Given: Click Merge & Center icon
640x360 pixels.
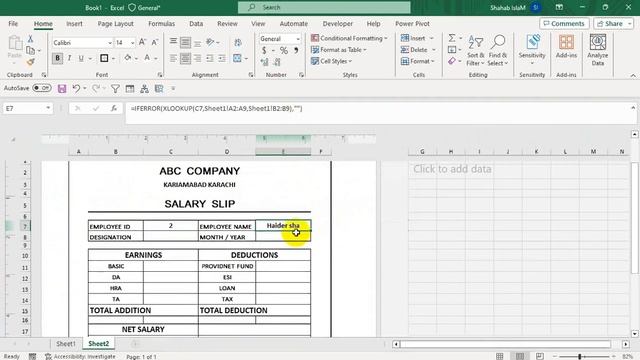Looking at the screenshot, I should [x=237, y=58].
